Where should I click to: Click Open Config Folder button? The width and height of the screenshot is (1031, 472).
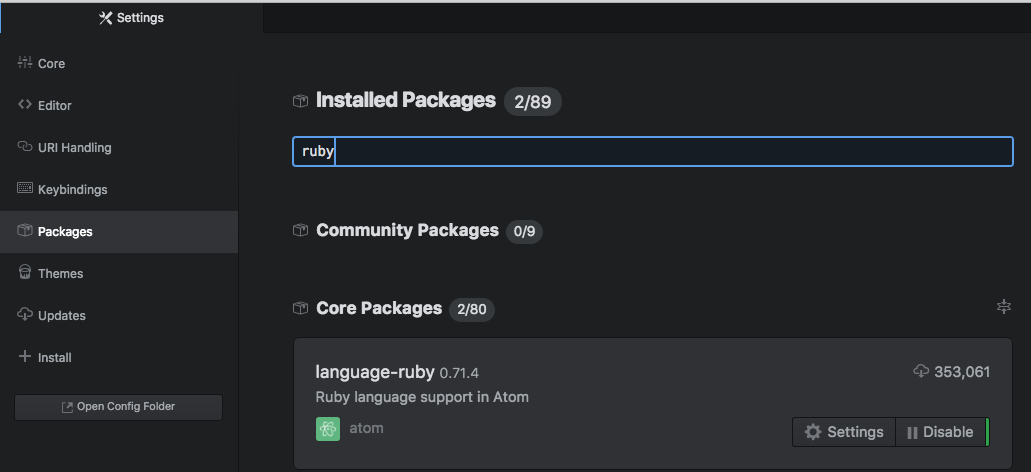(x=118, y=407)
